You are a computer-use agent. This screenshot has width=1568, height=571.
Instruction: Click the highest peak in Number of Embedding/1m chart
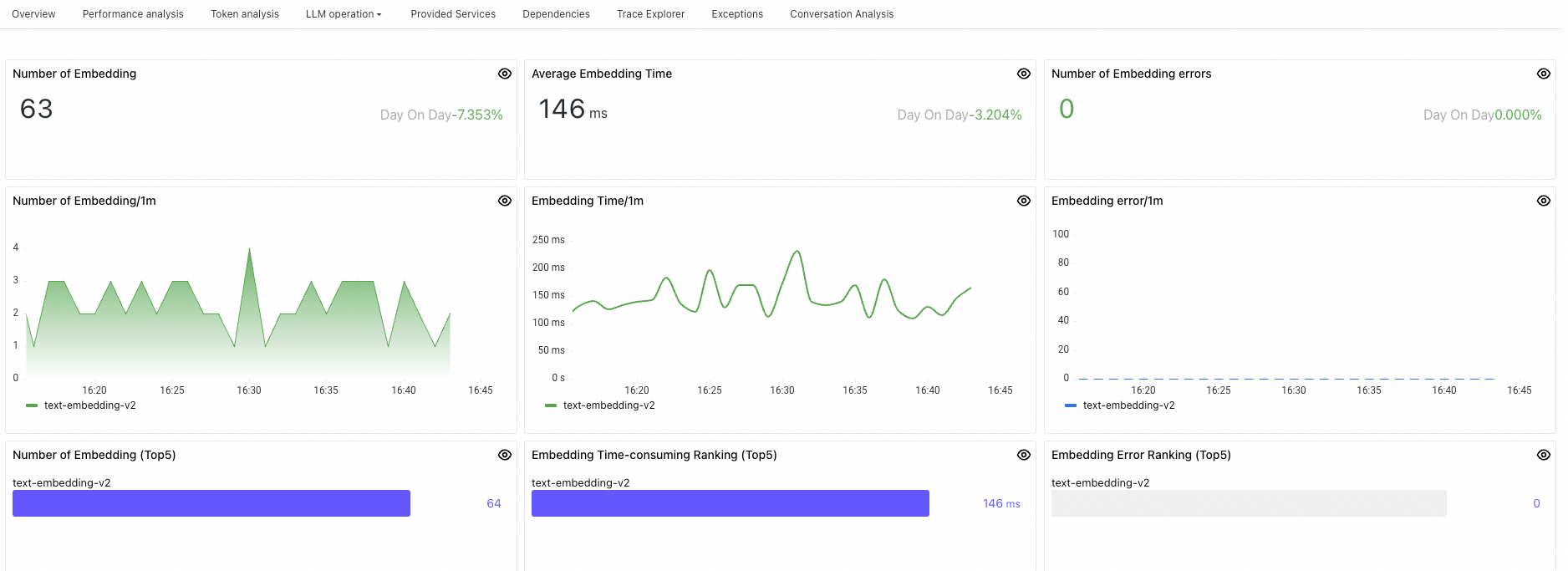[249, 249]
